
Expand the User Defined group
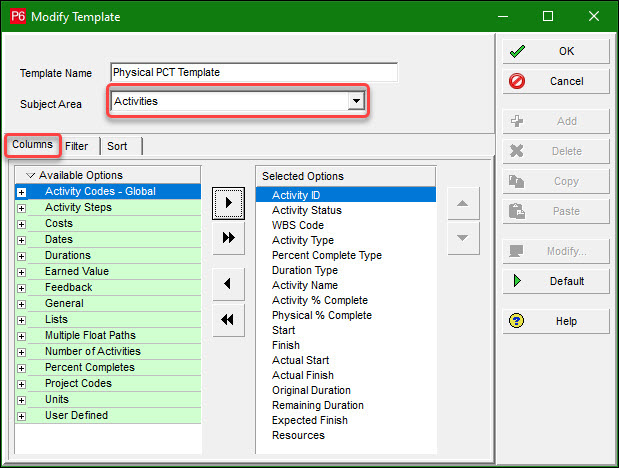22,416
